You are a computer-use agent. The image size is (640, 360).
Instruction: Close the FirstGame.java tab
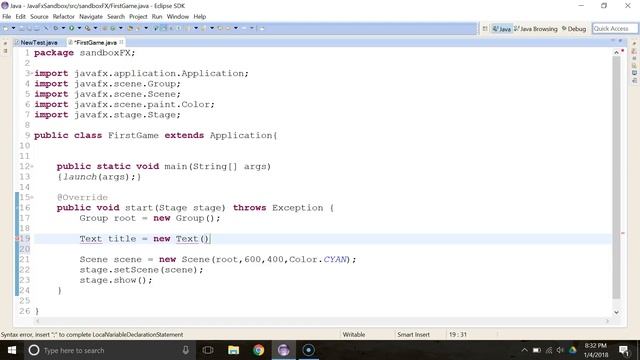tap(121, 42)
